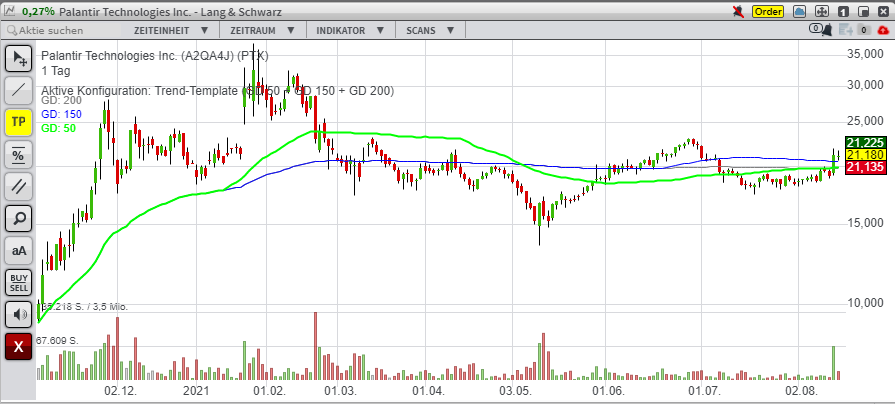Click the 2021 date axis label
The image size is (895, 404).
[196, 391]
